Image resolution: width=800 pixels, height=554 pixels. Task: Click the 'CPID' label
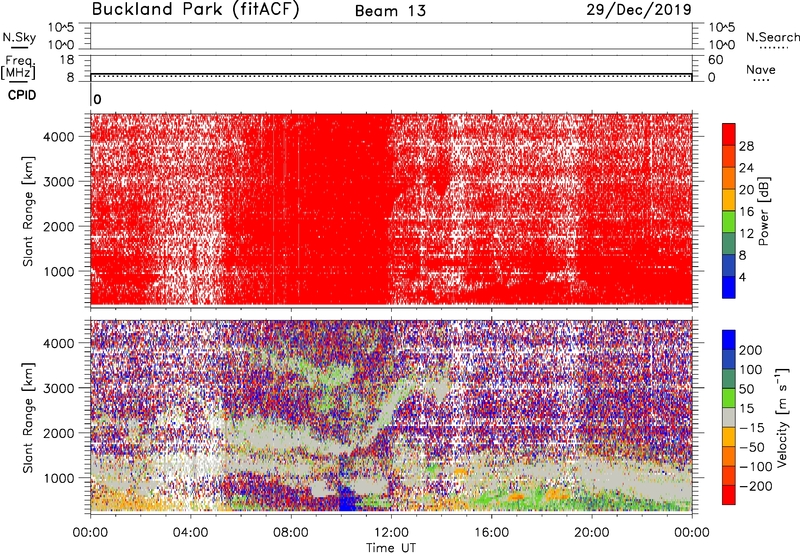(x=22, y=95)
